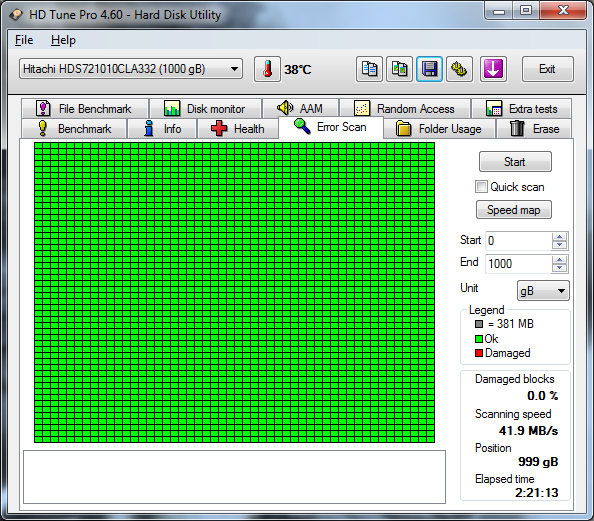594x521 pixels.
Task: Click the thermometer temperature icon
Action: pos(267,69)
